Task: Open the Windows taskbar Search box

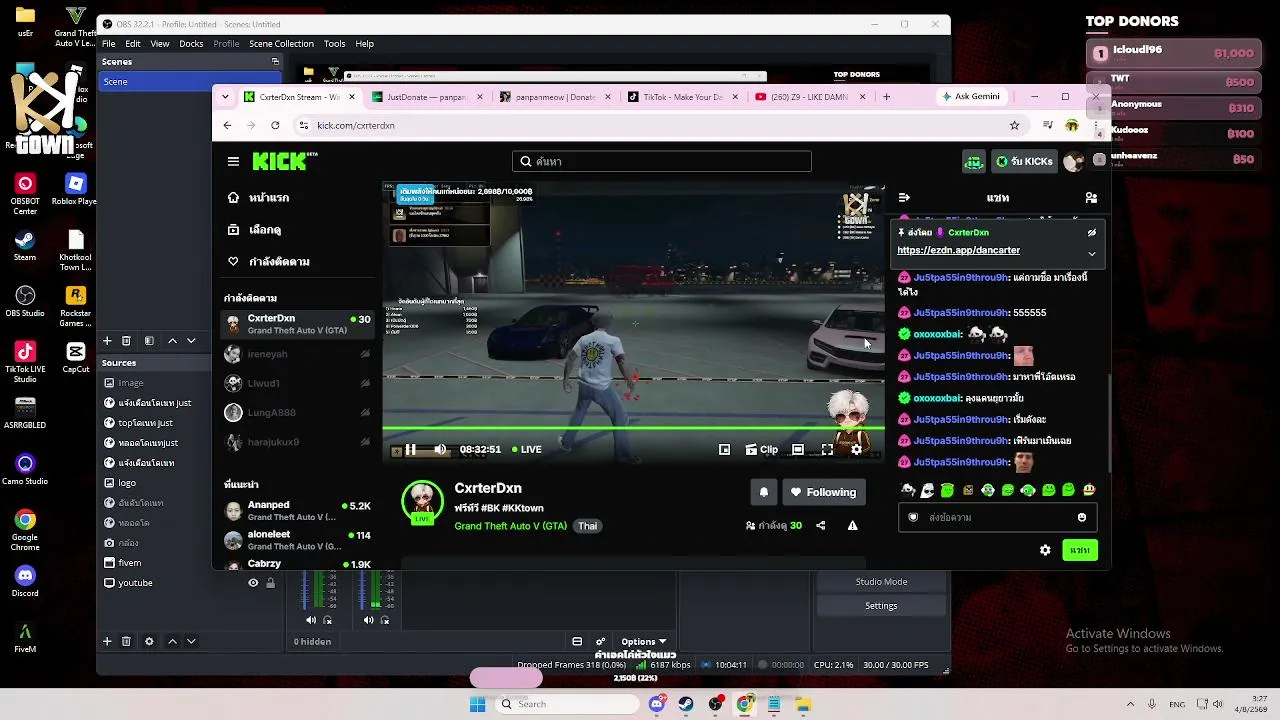Action: coord(566,704)
